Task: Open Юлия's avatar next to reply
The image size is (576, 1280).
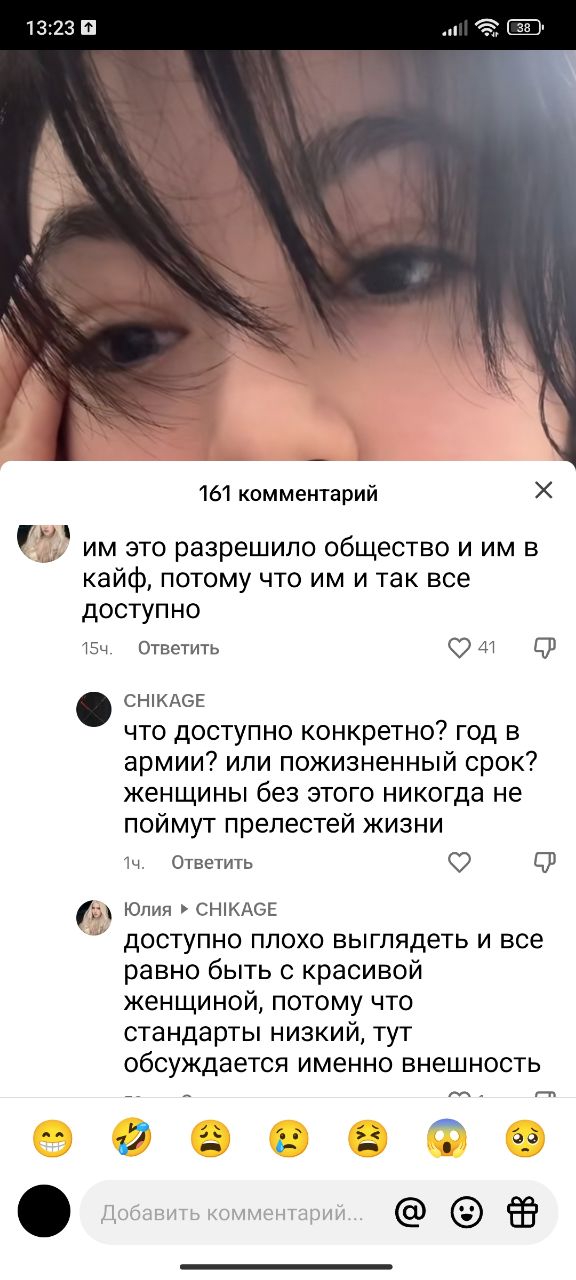Action: tap(94, 917)
